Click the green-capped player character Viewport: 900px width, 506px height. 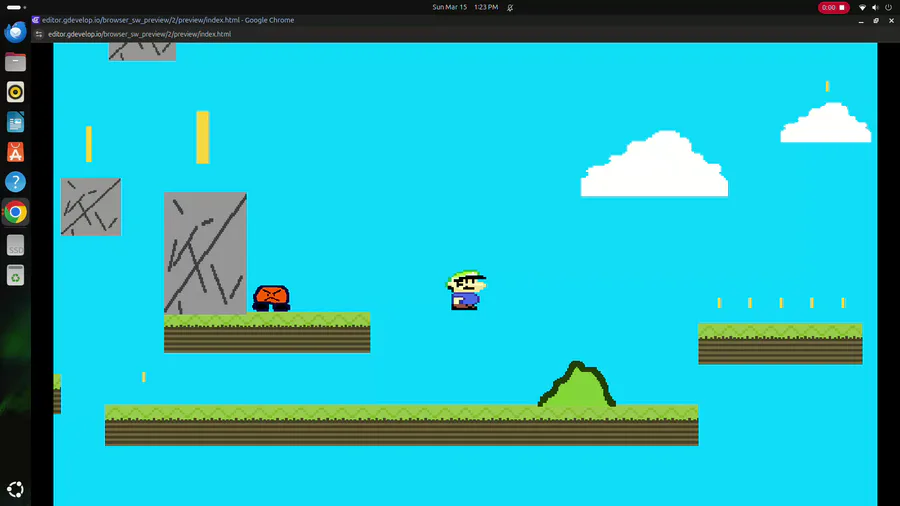(466, 290)
